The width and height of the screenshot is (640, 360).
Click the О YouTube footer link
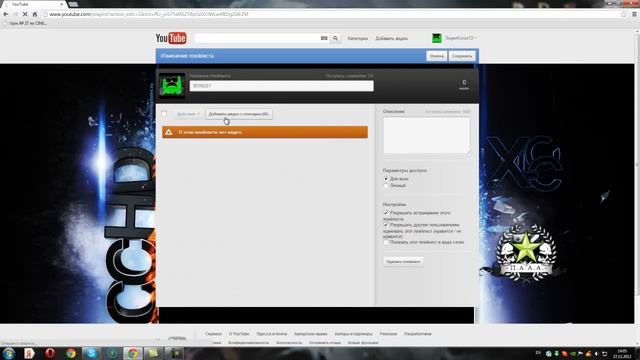tap(239, 334)
